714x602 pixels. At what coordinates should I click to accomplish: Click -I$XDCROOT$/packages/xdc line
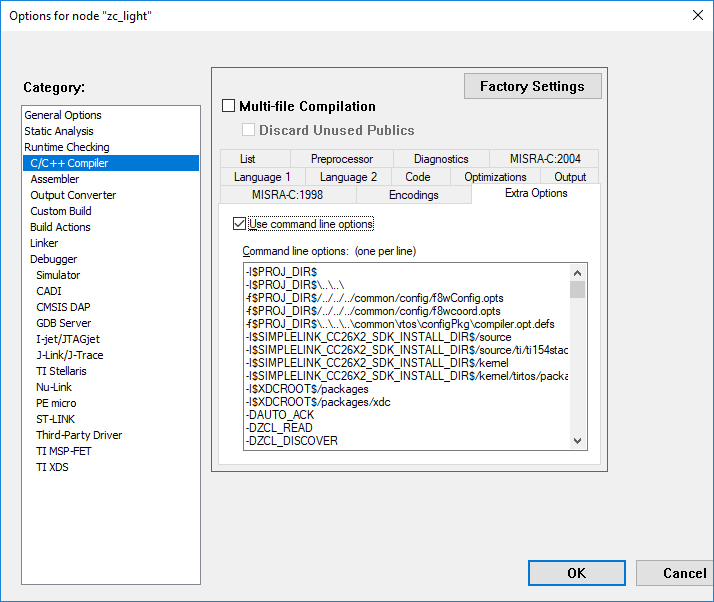(x=318, y=402)
